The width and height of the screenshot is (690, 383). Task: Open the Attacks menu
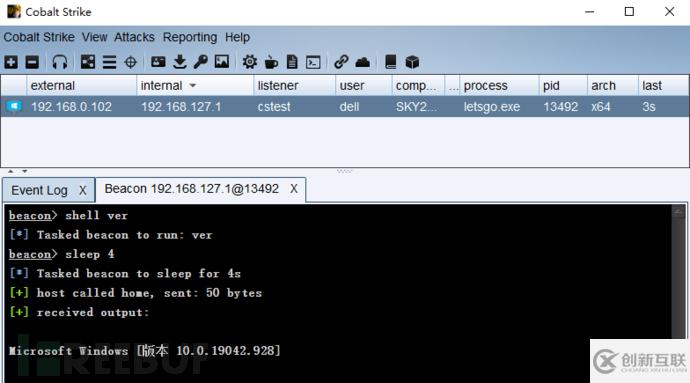point(134,37)
